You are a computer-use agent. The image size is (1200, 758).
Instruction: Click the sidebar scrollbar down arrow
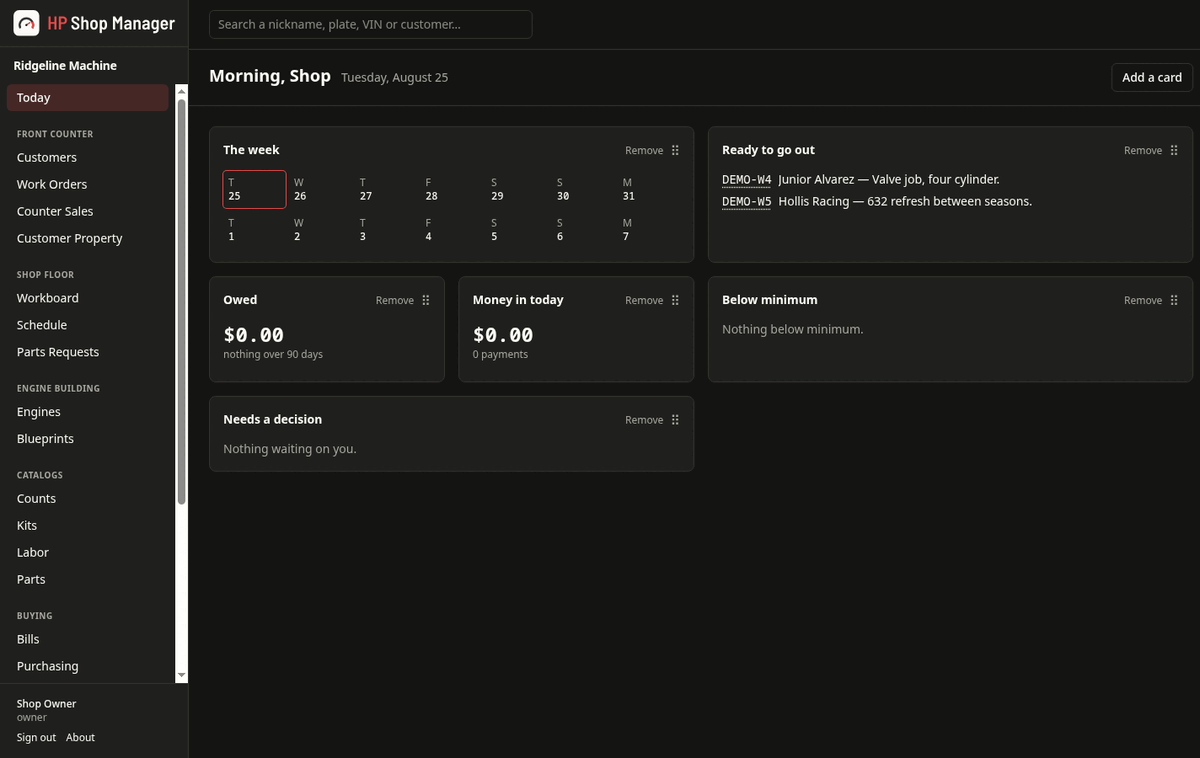coord(181,676)
